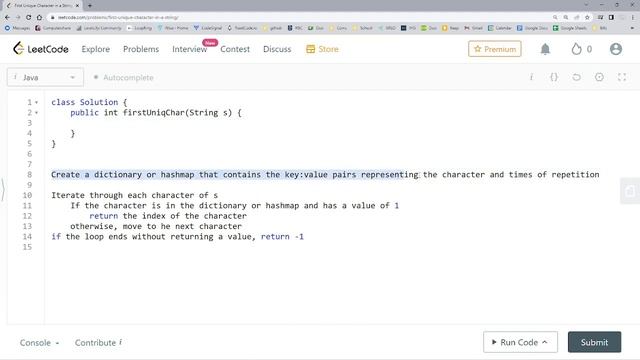
Task: Collapse code fold arrow on line 1
Action: click(x=36, y=102)
